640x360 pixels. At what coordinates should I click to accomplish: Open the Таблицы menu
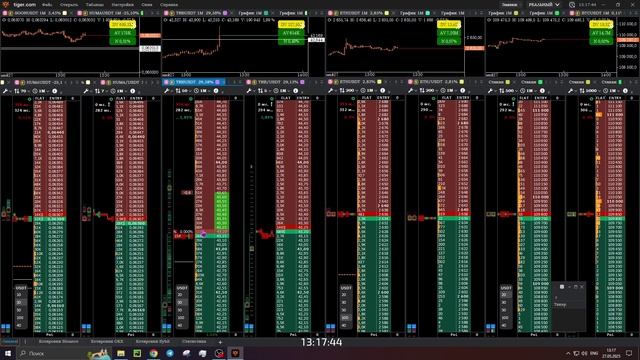(95, 5)
